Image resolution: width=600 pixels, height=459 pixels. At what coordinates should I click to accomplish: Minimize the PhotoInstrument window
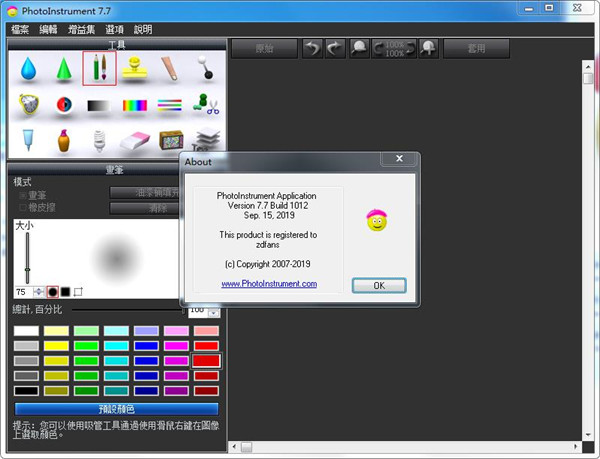click(529, 8)
